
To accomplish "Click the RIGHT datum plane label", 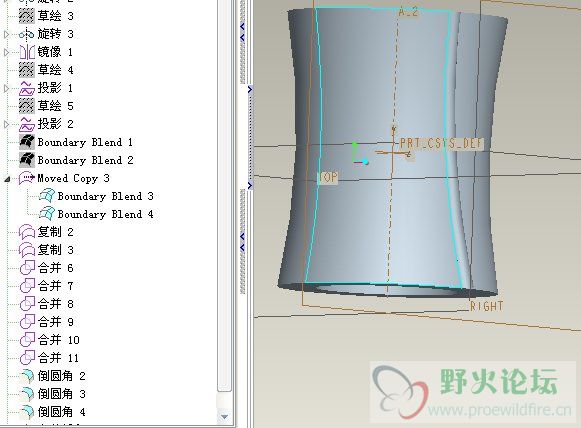I will [487, 306].
